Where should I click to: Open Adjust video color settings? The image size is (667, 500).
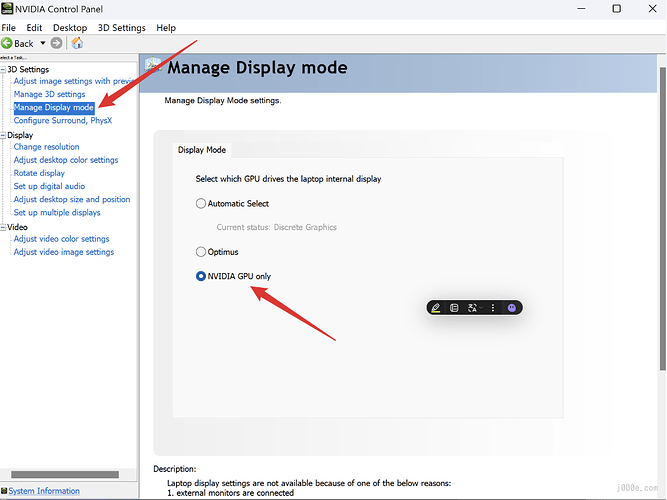(62, 239)
